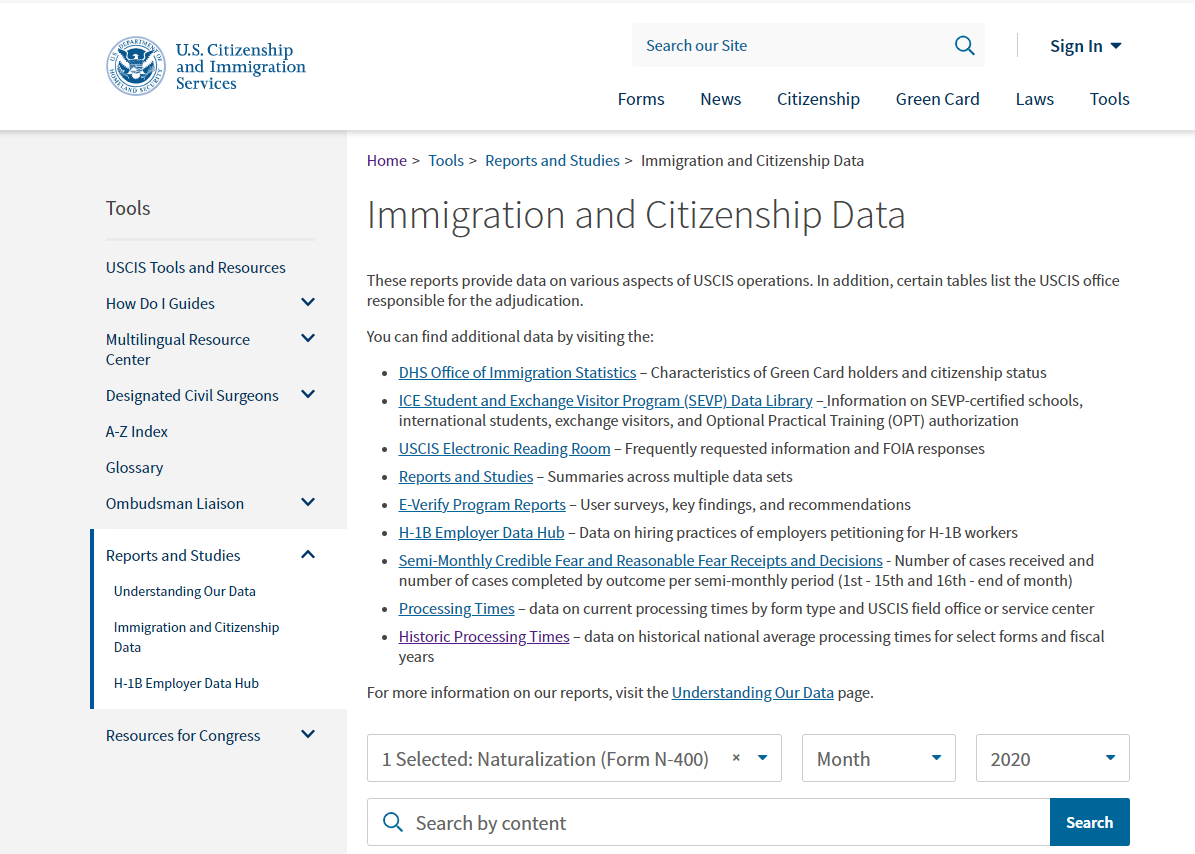Open ICE SEVP Data Library link
The height and width of the screenshot is (854, 1195).
(x=605, y=401)
